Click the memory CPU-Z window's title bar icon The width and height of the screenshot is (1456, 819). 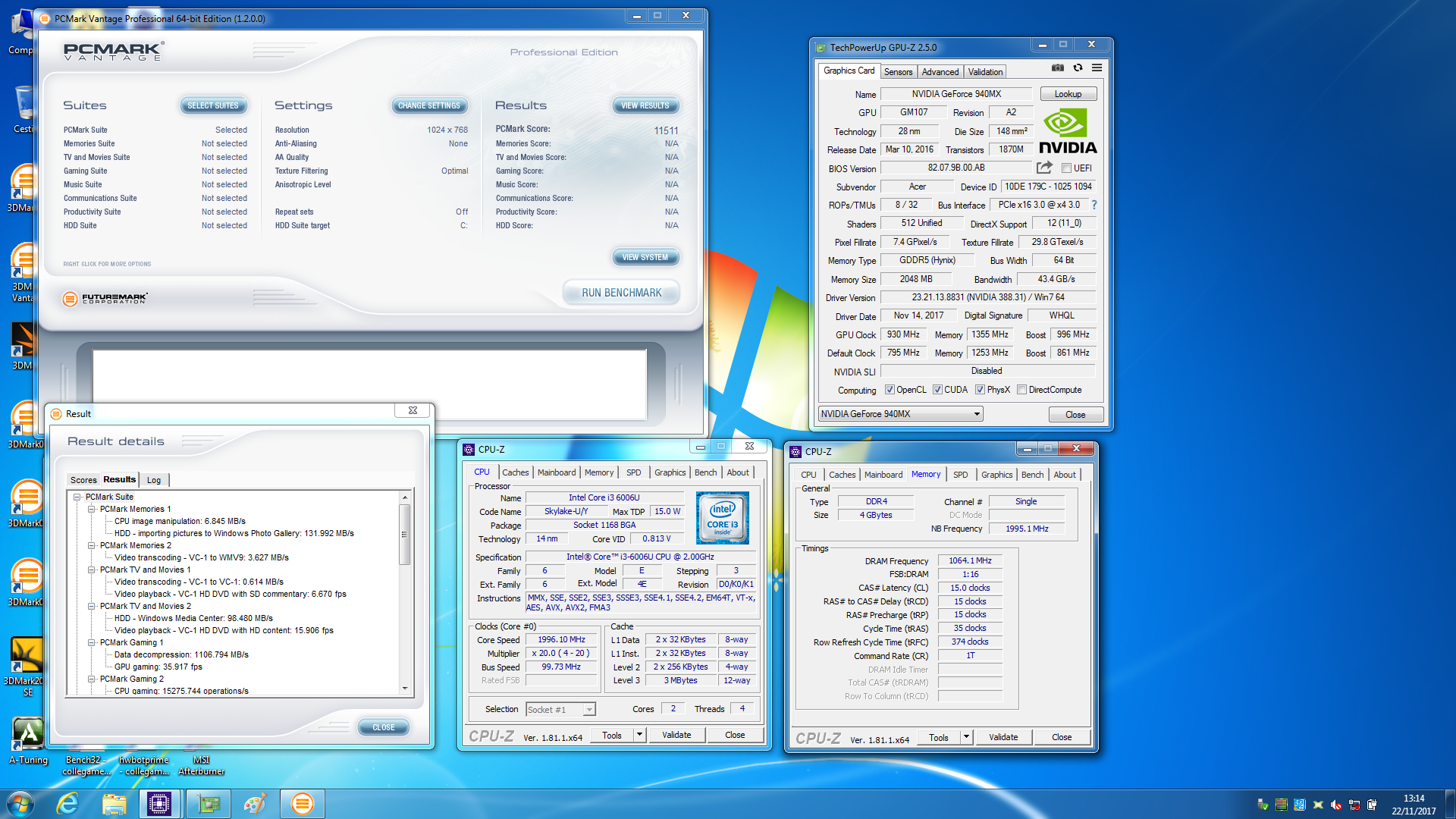click(x=795, y=451)
